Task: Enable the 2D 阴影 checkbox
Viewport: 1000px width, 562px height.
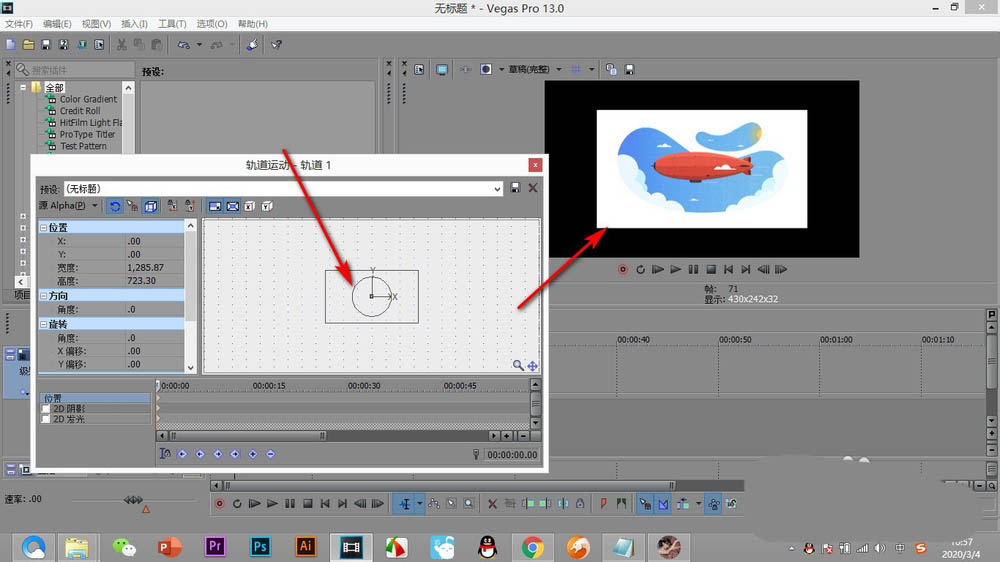Action: coord(46,409)
